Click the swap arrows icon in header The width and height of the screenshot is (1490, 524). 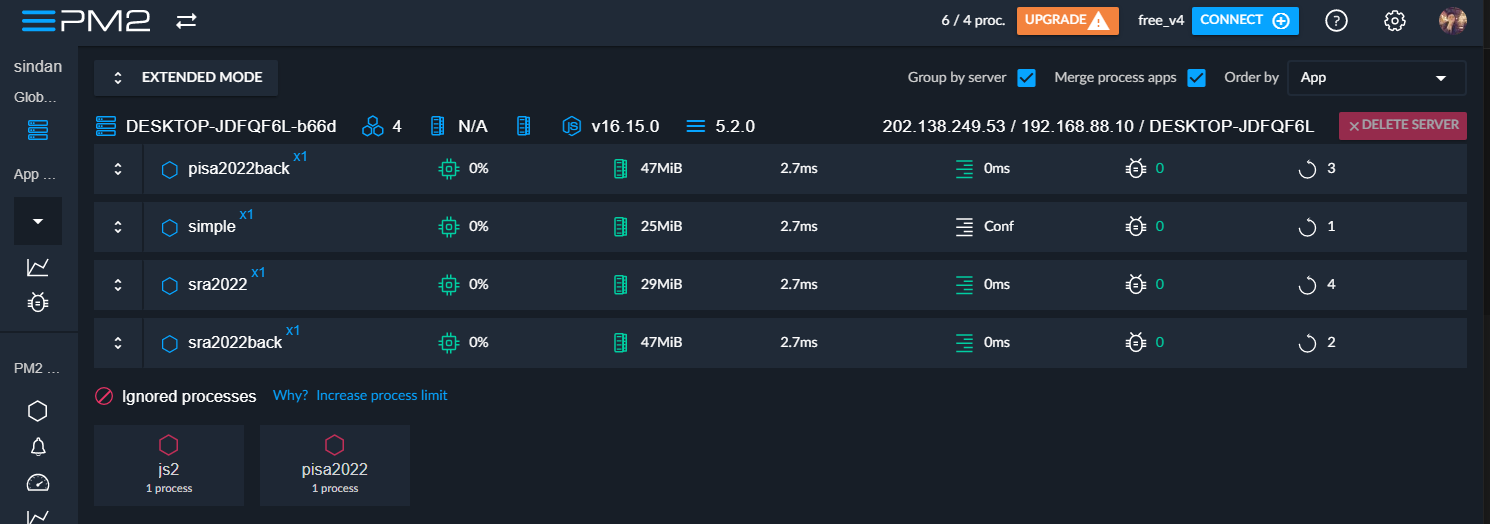point(186,21)
